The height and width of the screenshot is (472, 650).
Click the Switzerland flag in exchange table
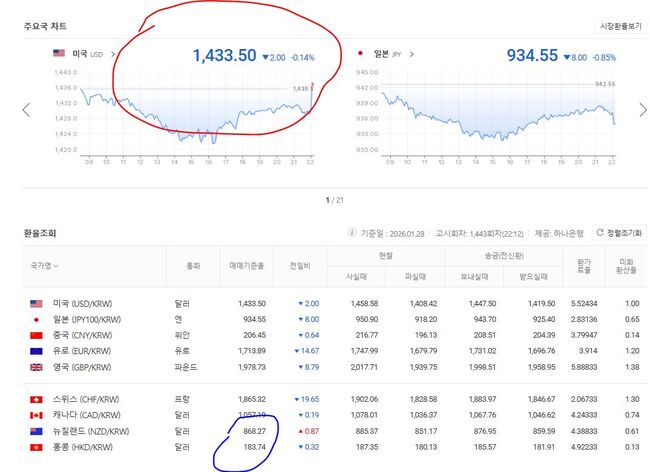(x=37, y=400)
